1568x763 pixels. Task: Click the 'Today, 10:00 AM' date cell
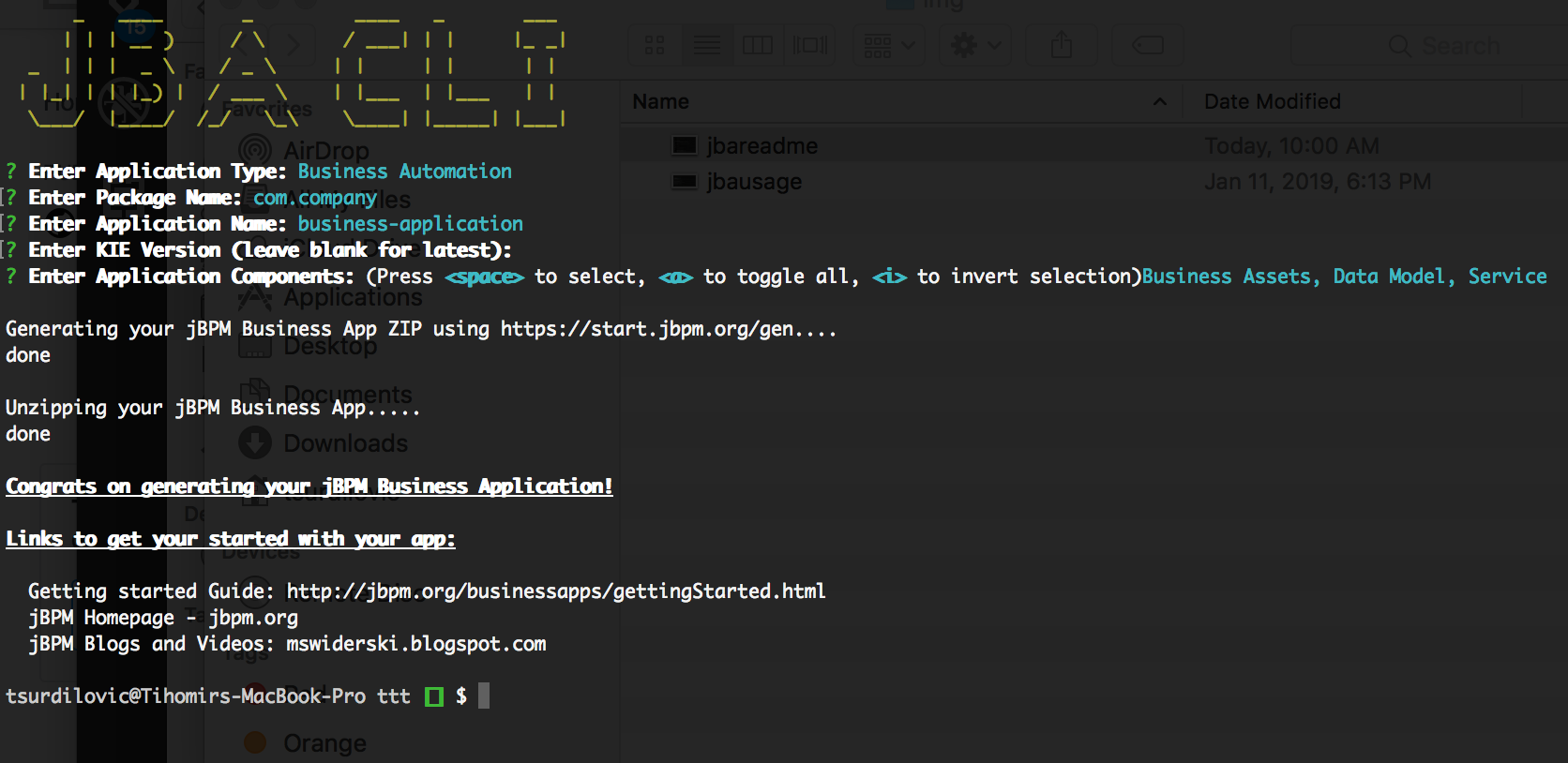(1291, 146)
